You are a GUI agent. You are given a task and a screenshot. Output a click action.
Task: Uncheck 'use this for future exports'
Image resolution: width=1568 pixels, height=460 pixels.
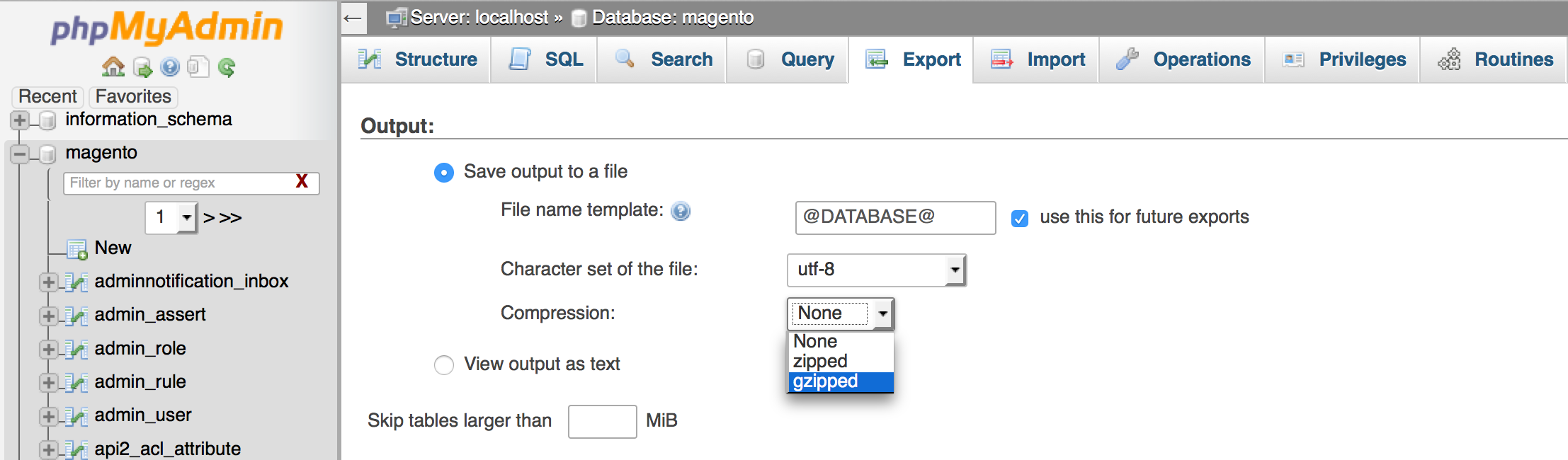(1020, 218)
